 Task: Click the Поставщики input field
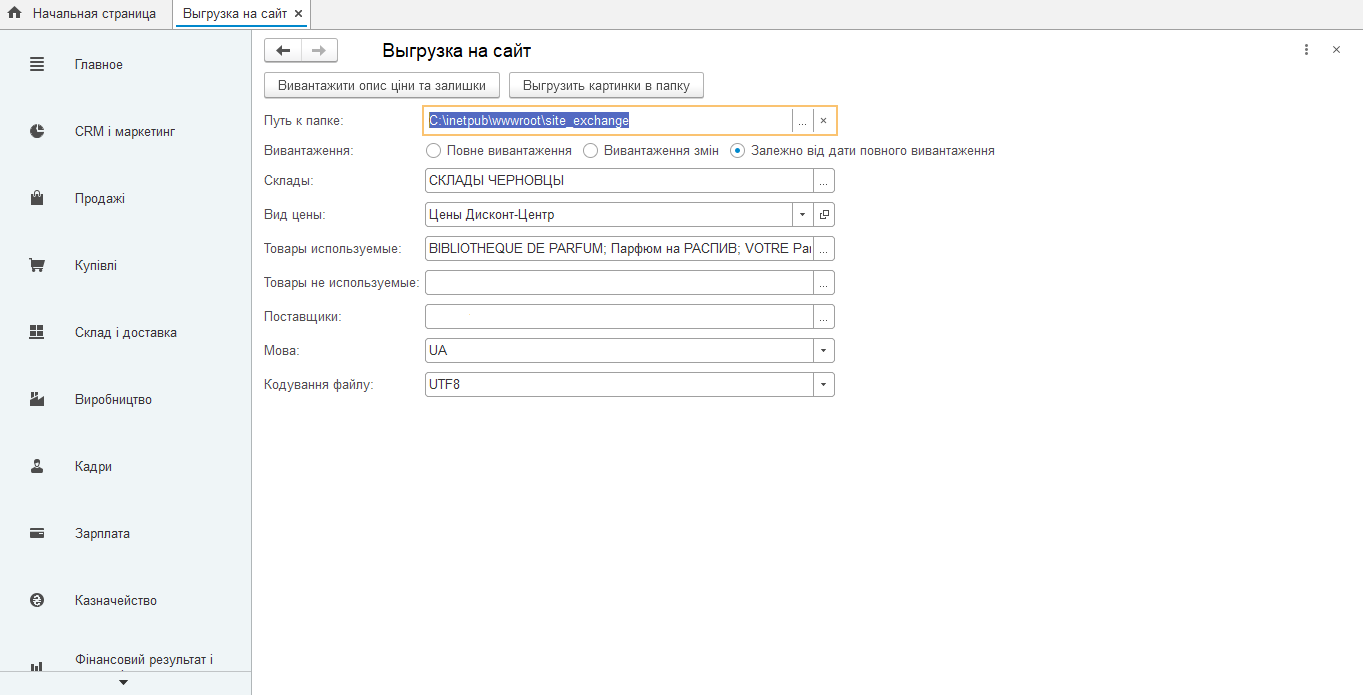pos(618,317)
